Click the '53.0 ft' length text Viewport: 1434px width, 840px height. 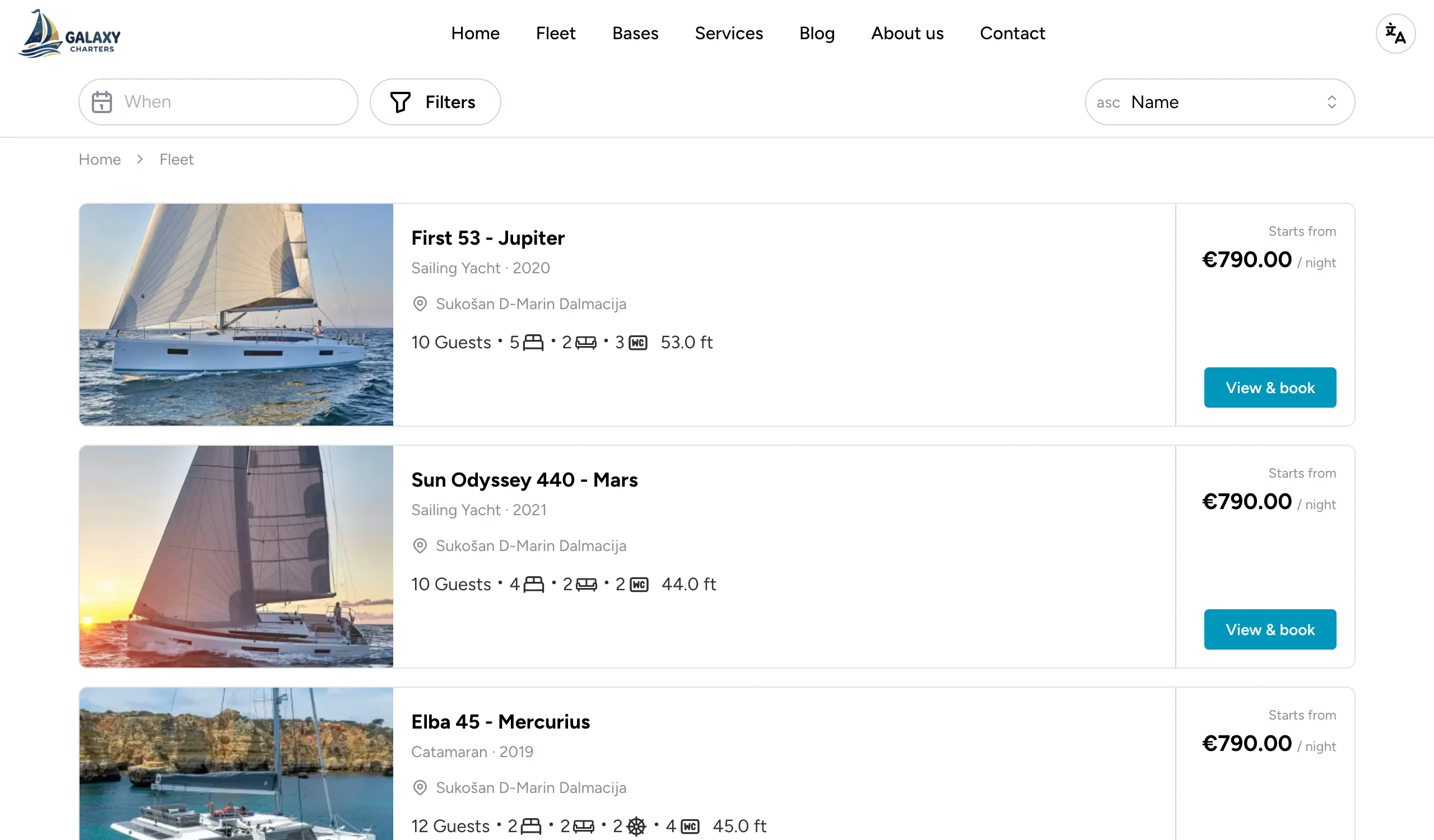686,342
